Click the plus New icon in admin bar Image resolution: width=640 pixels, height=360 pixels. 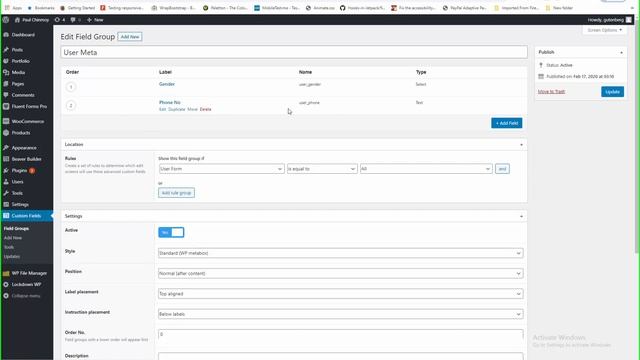coord(89,20)
